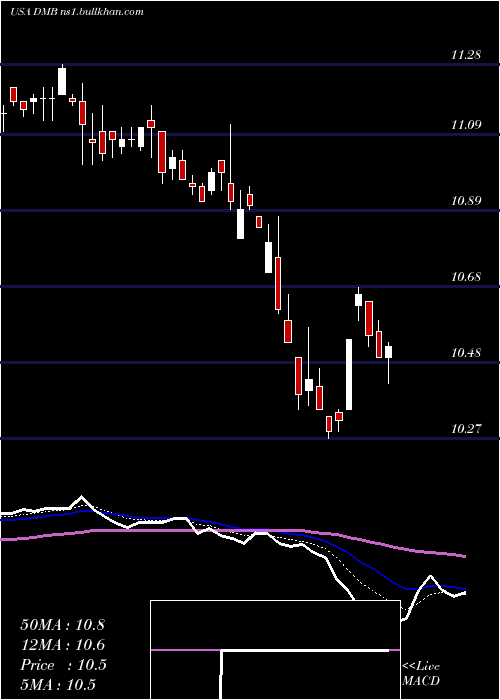Image resolution: width=500 pixels, height=700 pixels.
Task: Click the '<<Live MACD' label
Action: (x=421, y=674)
